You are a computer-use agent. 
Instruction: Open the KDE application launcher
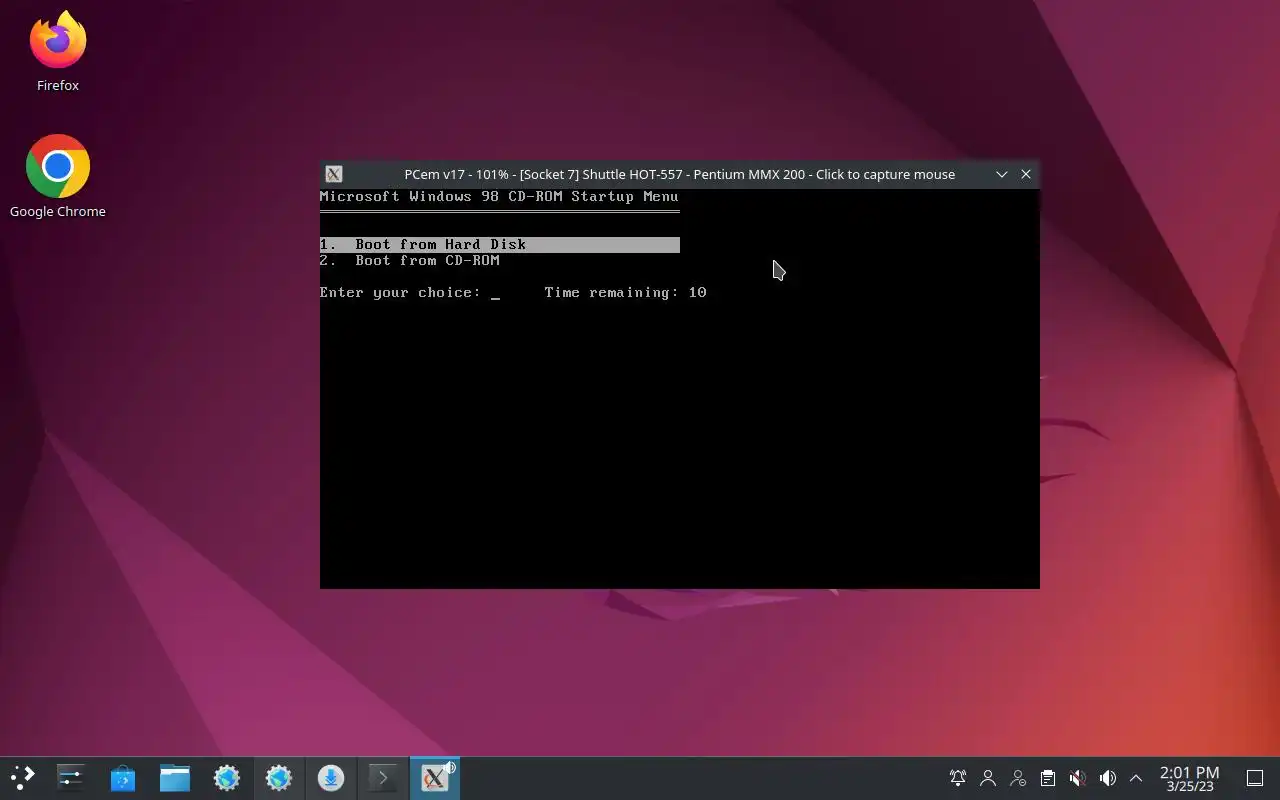click(x=22, y=778)
